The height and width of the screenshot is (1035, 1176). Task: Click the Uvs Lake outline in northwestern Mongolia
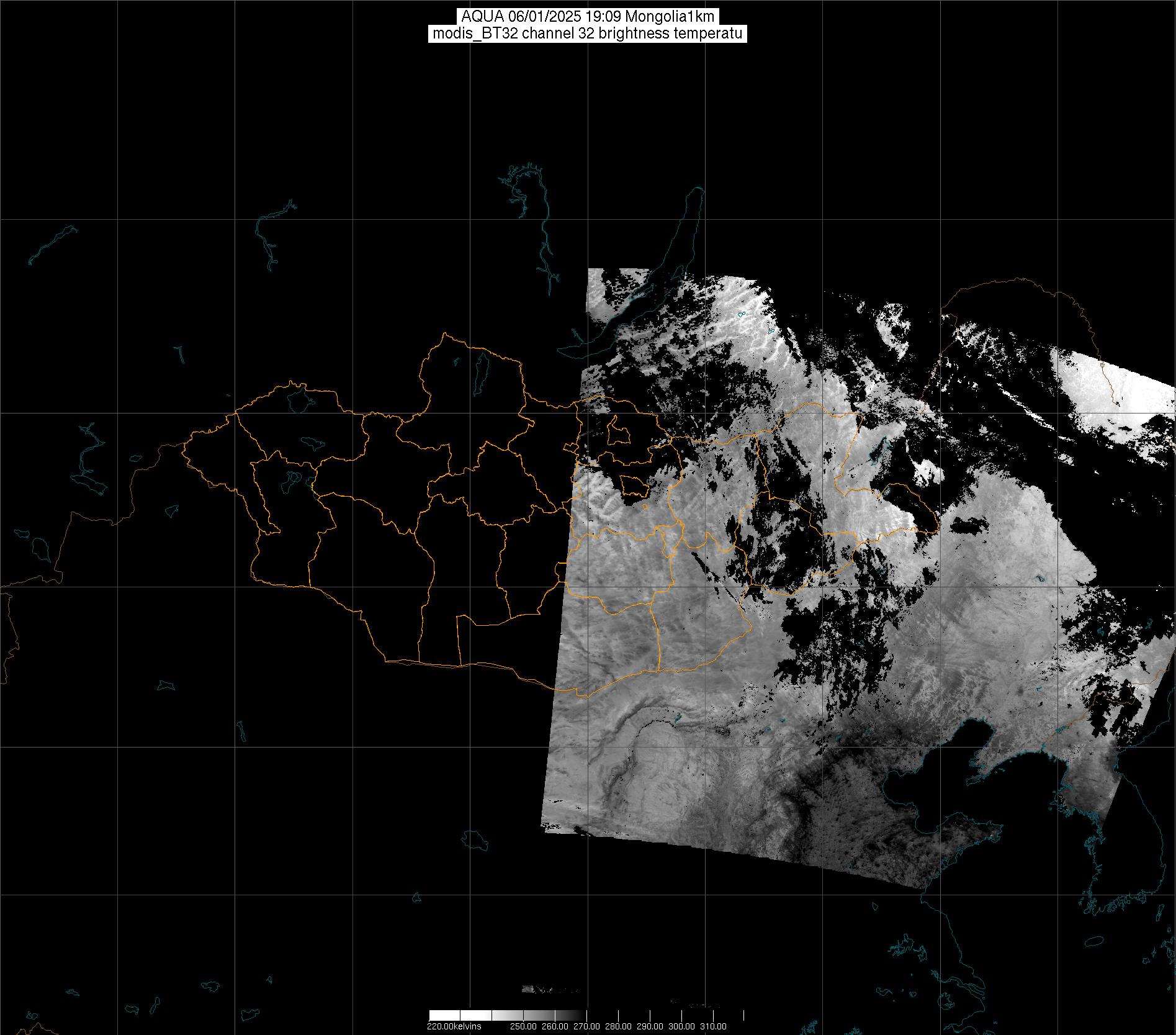click(299, 398)
